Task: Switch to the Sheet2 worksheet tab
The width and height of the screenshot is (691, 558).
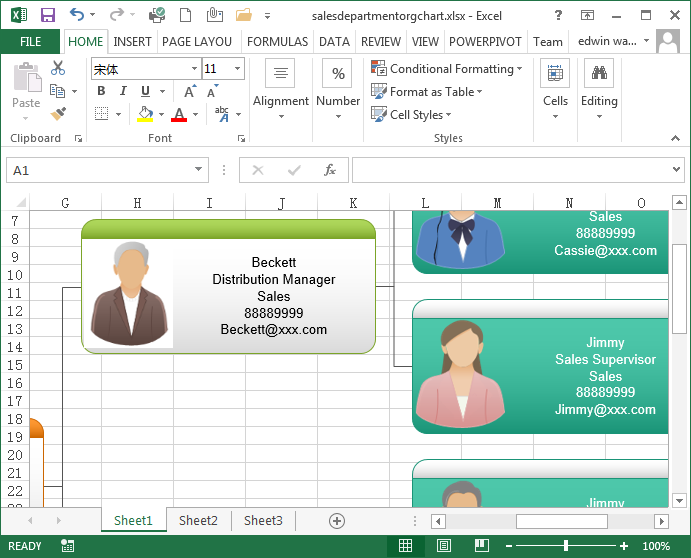Action: point(198,521)
